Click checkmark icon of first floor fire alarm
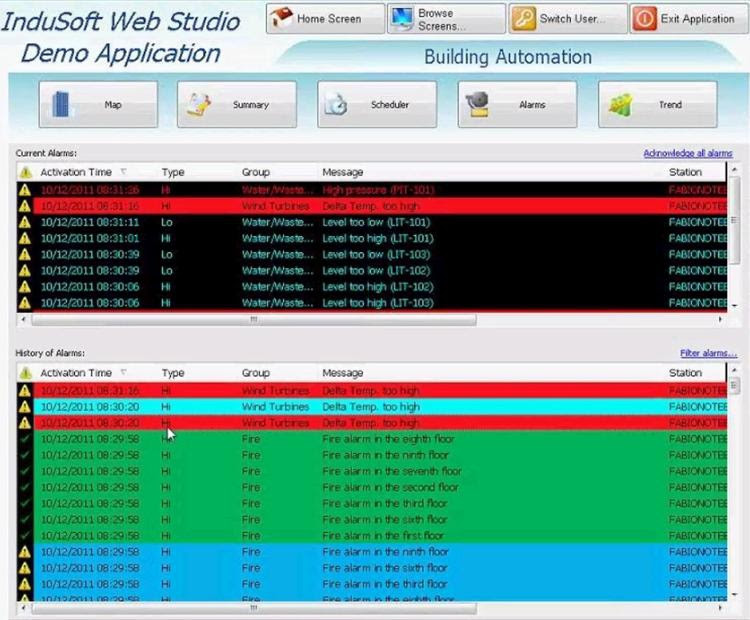The height and width of the screenshot is (620, 750). (x=25, y=535)
